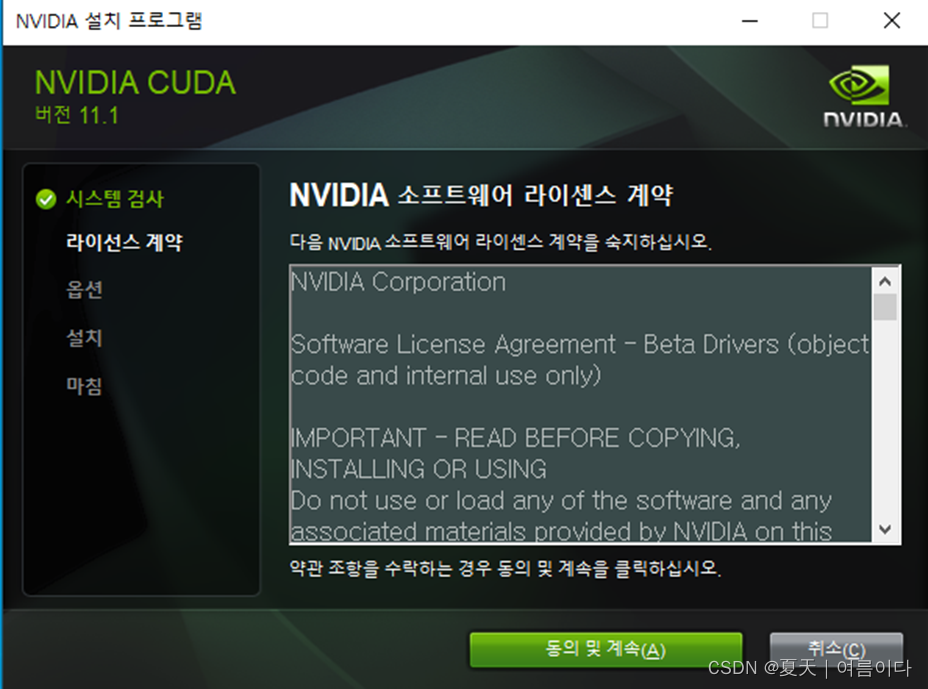
Task: Minimize the NVIDIA installer window
Action: click(750, 21)
